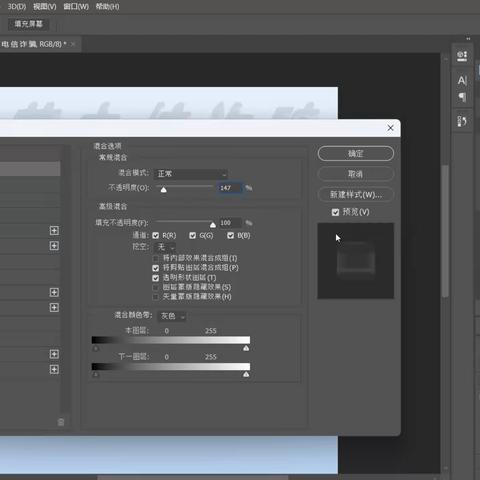480x480 pixels.
Task: Open the Paragraph panel icon
Action: (462, 97)
